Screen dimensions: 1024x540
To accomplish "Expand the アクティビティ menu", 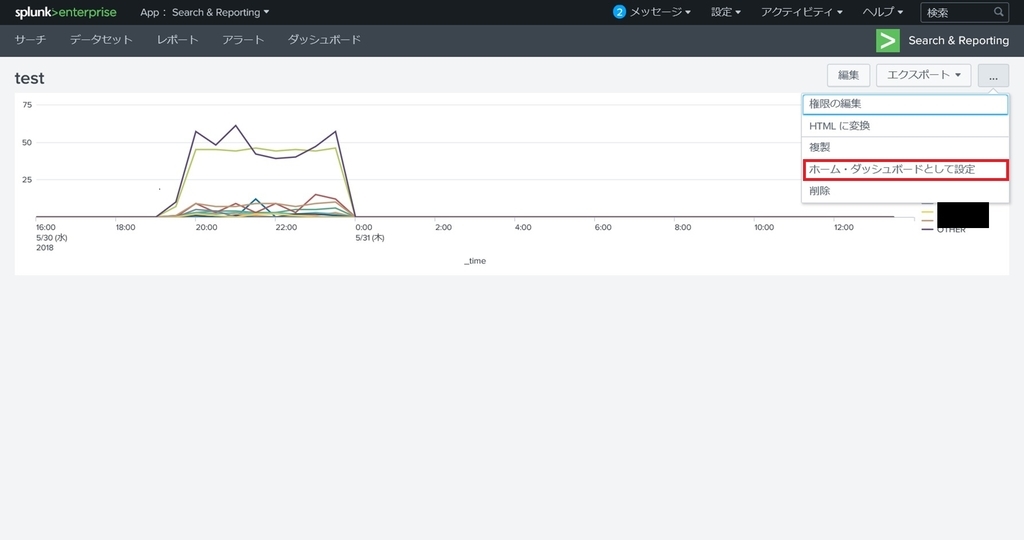I will [x=801, y=12].
